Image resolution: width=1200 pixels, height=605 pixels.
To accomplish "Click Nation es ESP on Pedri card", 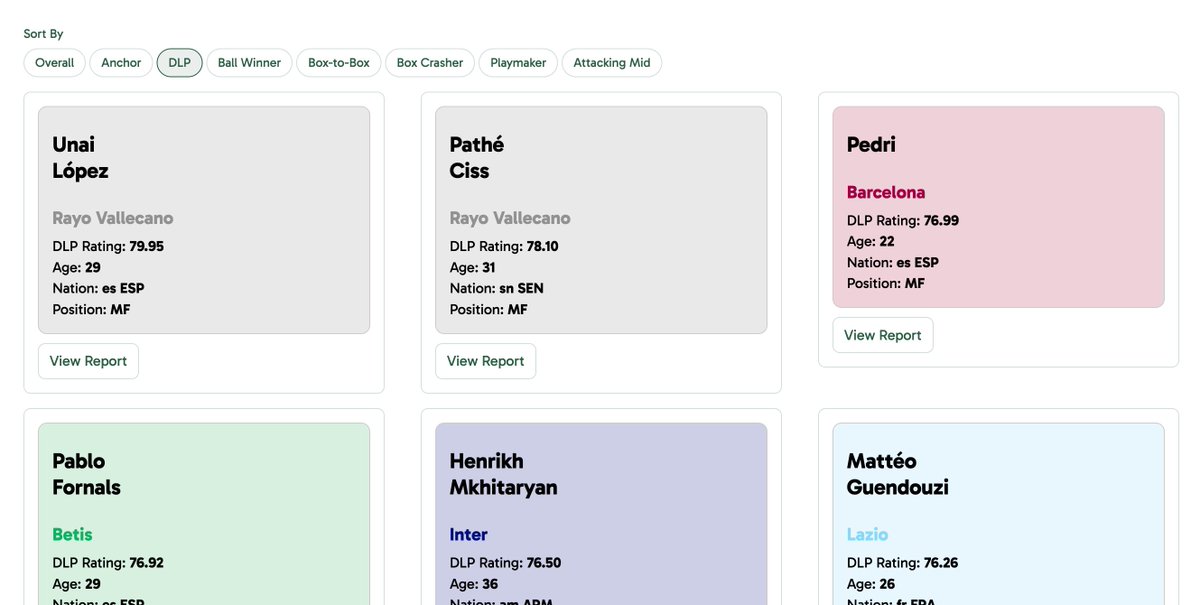I will [893, 262].
